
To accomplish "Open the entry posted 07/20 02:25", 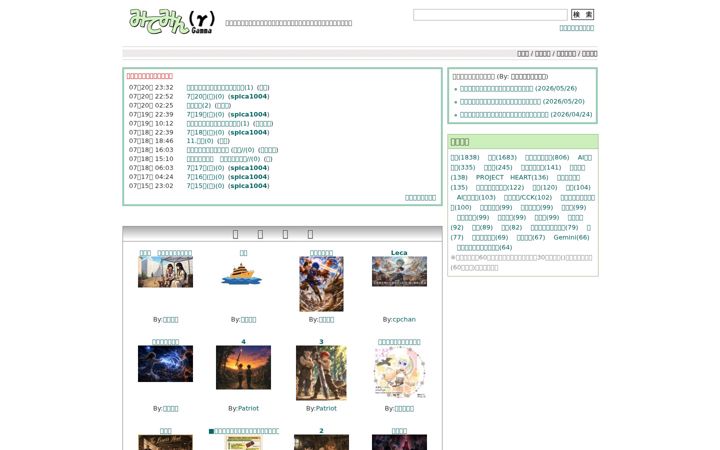I will [x=198, y=105].
